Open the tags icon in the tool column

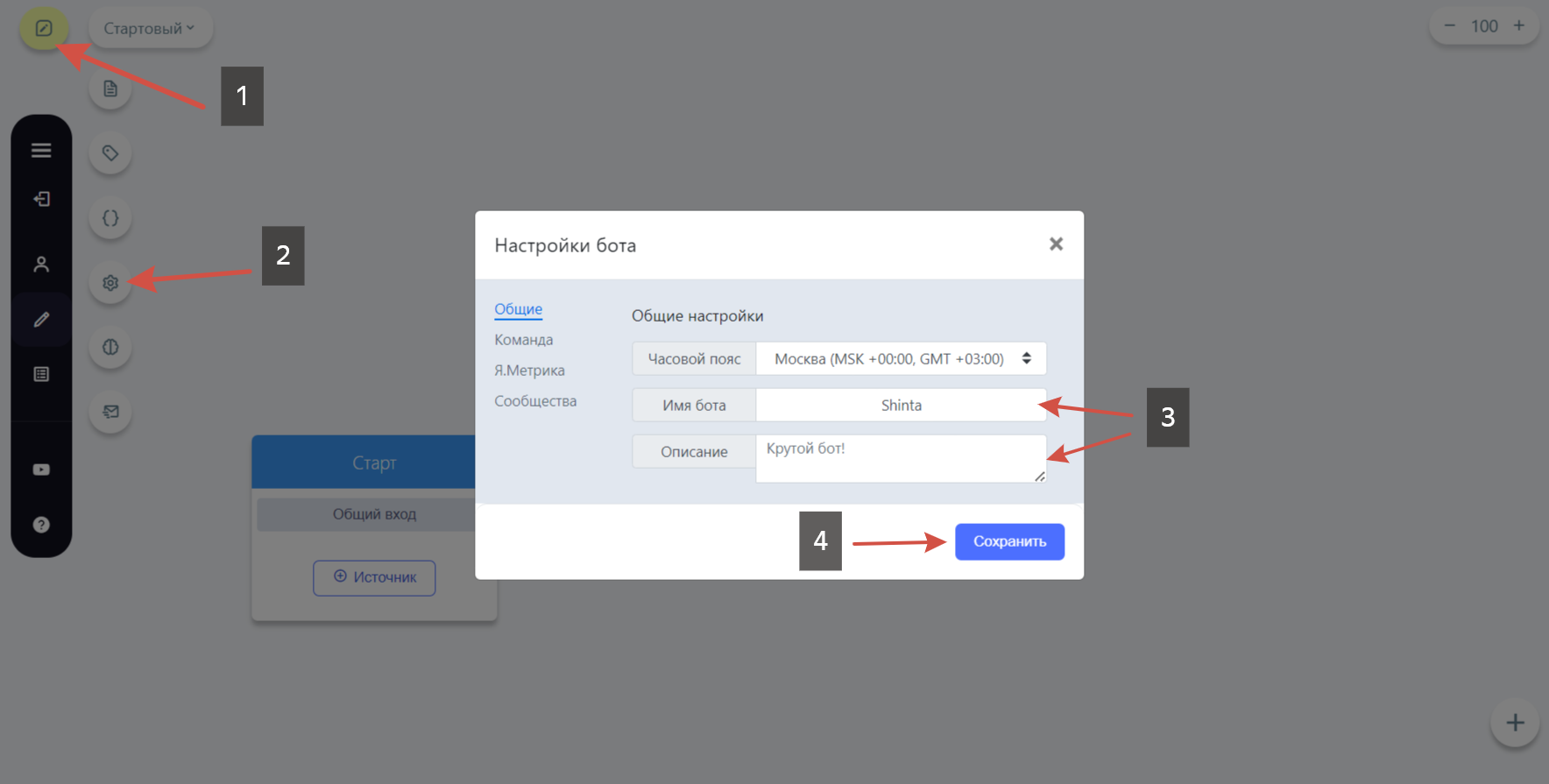(110, 153)
